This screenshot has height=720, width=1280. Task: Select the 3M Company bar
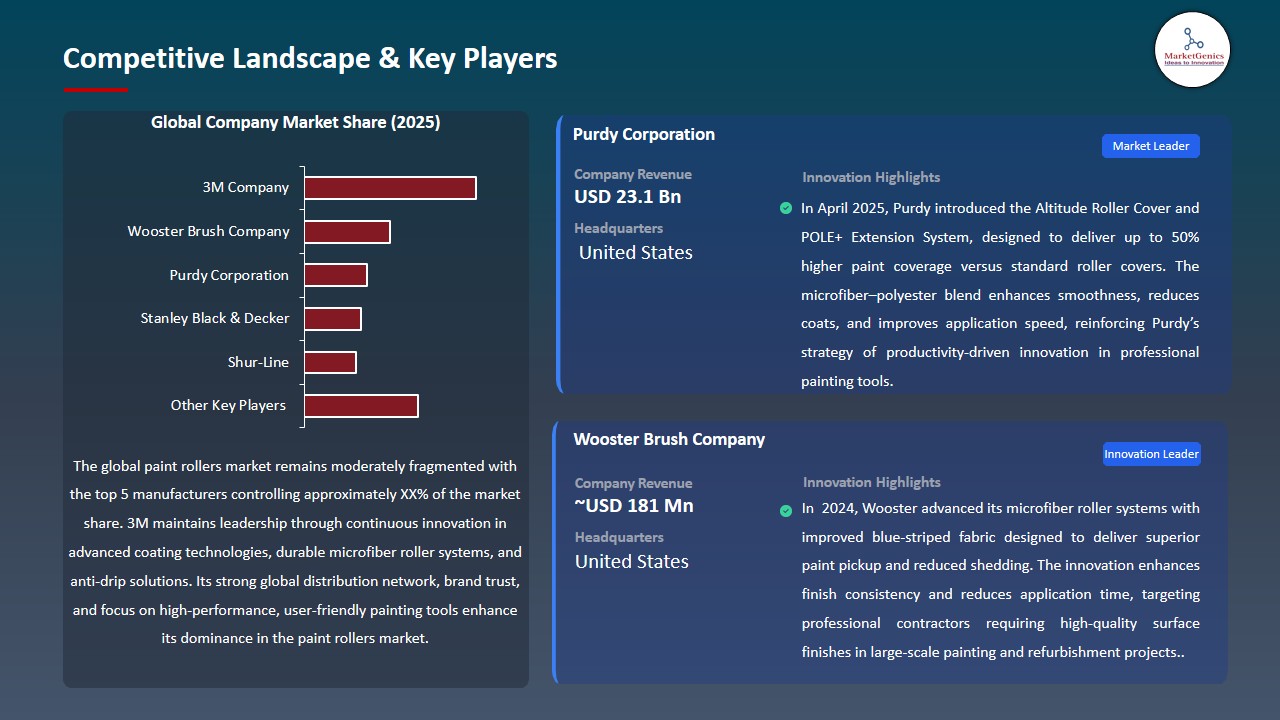click(390, 188)
